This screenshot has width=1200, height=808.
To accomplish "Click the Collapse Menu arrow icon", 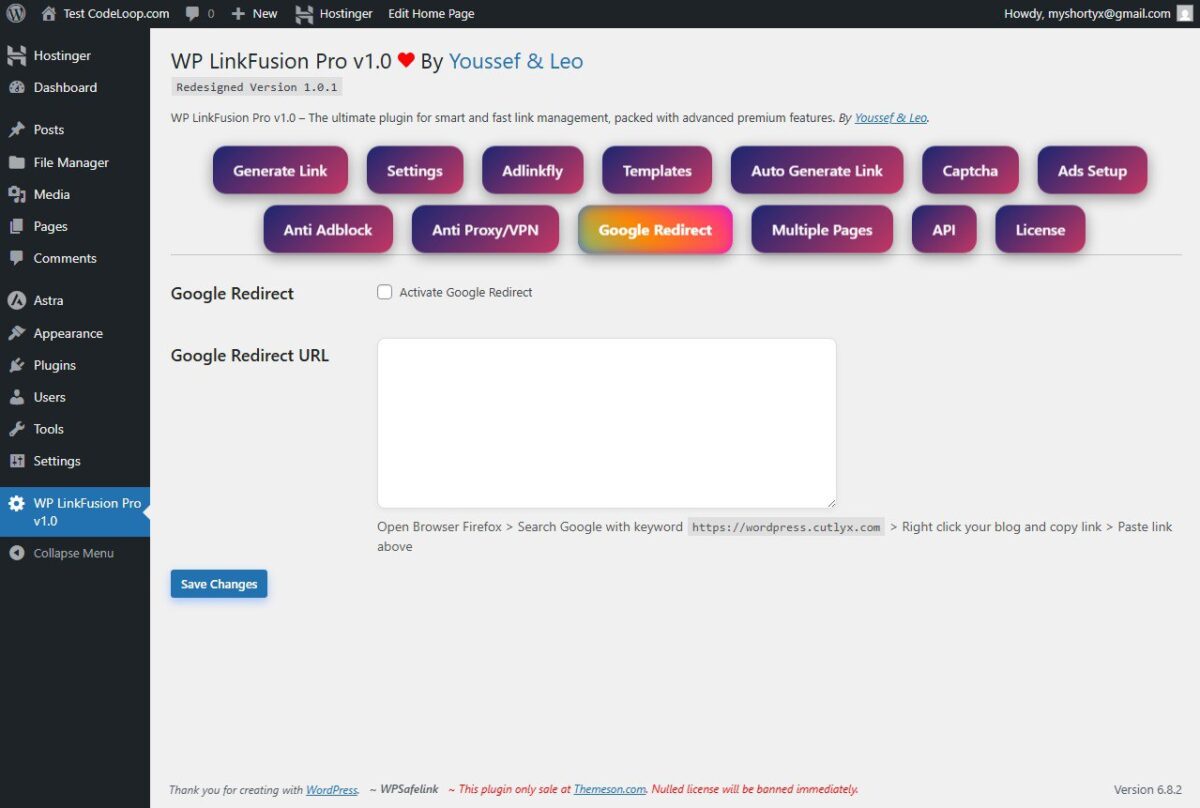I will pos(16,553).
